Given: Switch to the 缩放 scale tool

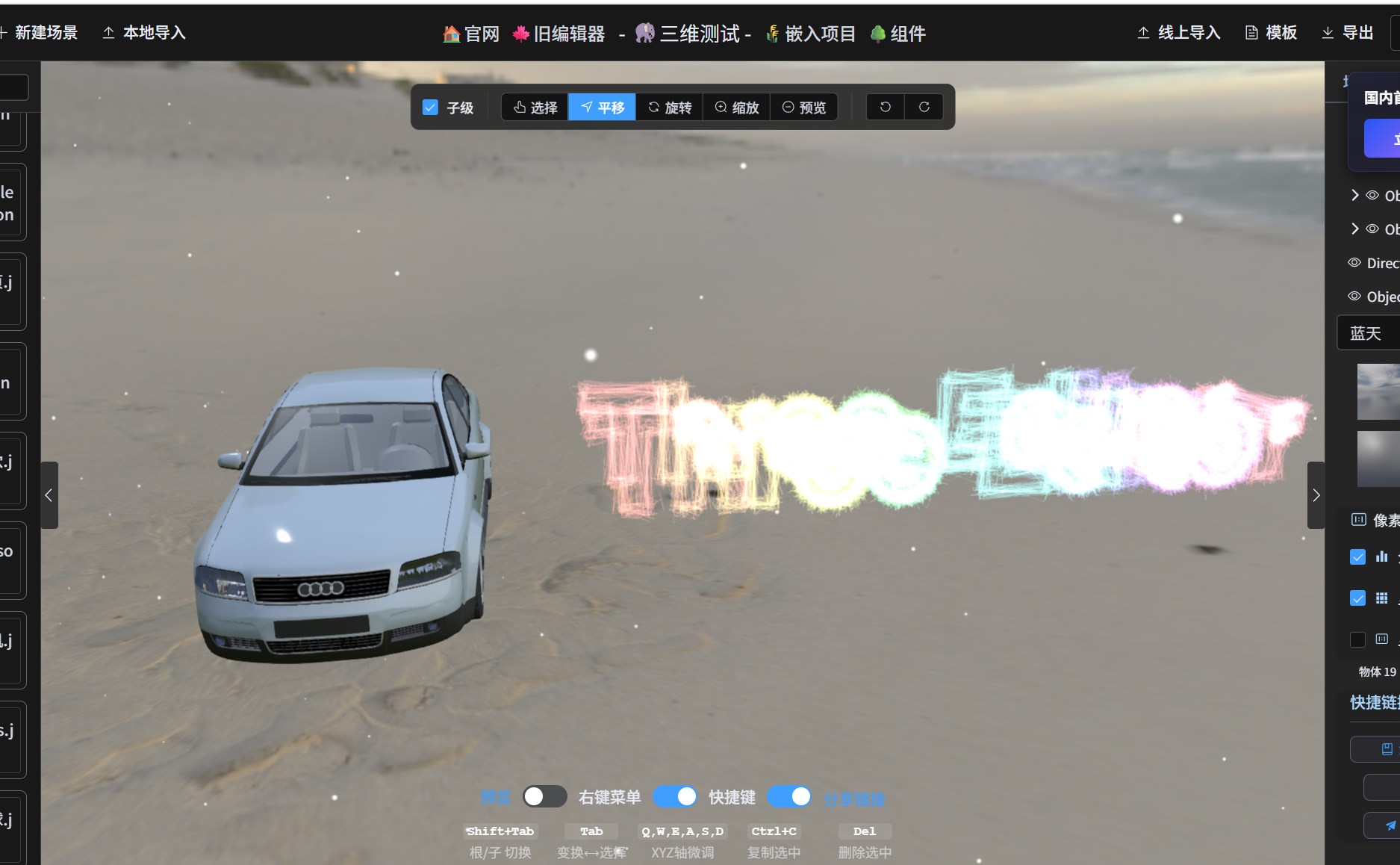Looking at the screenshot, I should 736,108.
